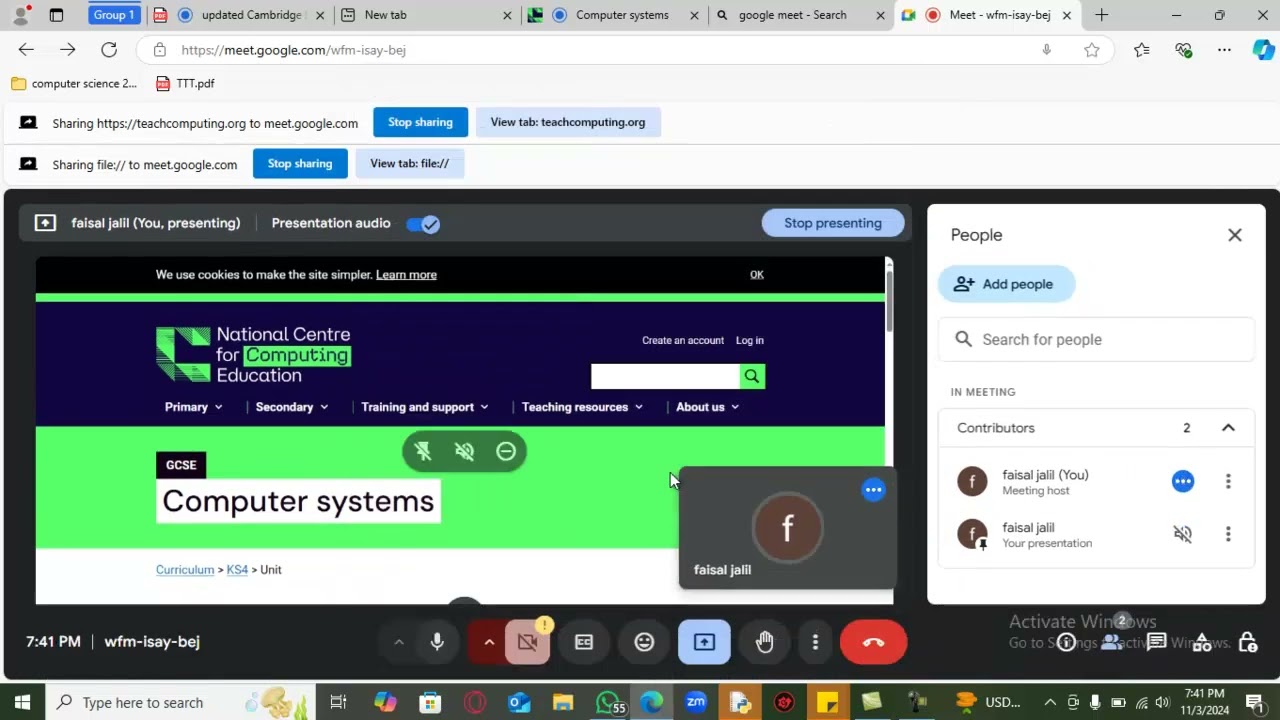Open Secondary dropdown menu on site

tap(292, 407)
